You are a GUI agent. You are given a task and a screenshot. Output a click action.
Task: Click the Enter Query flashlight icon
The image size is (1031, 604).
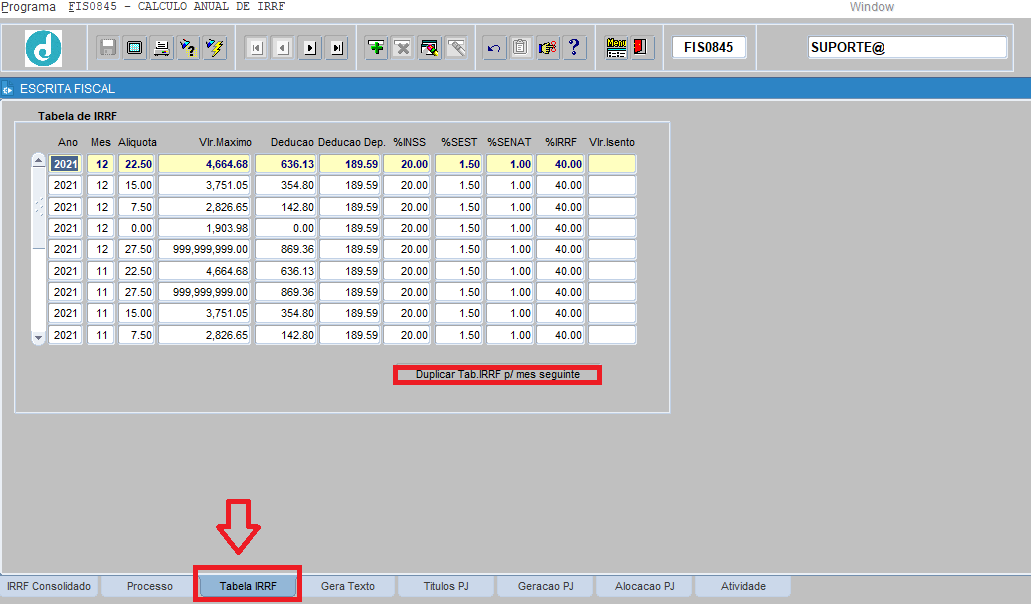pyautogui.click(x=188, y=48)
